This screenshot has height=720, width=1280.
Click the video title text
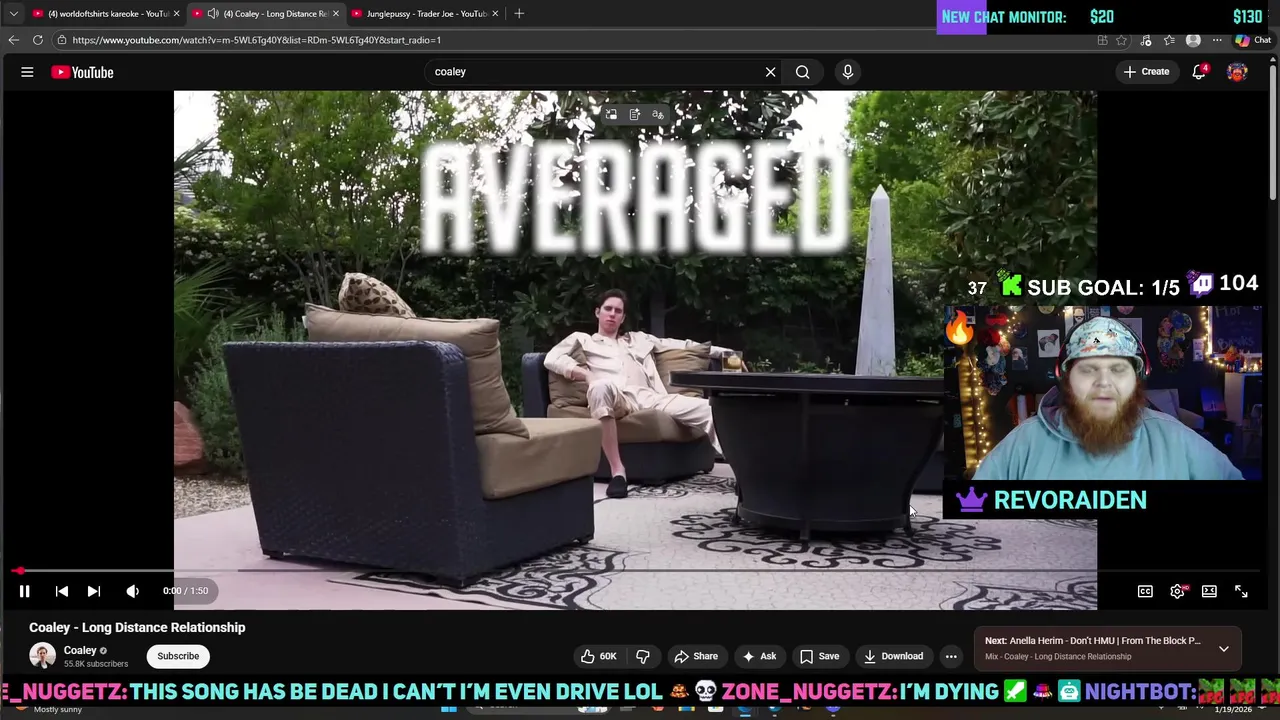point(137,627)
